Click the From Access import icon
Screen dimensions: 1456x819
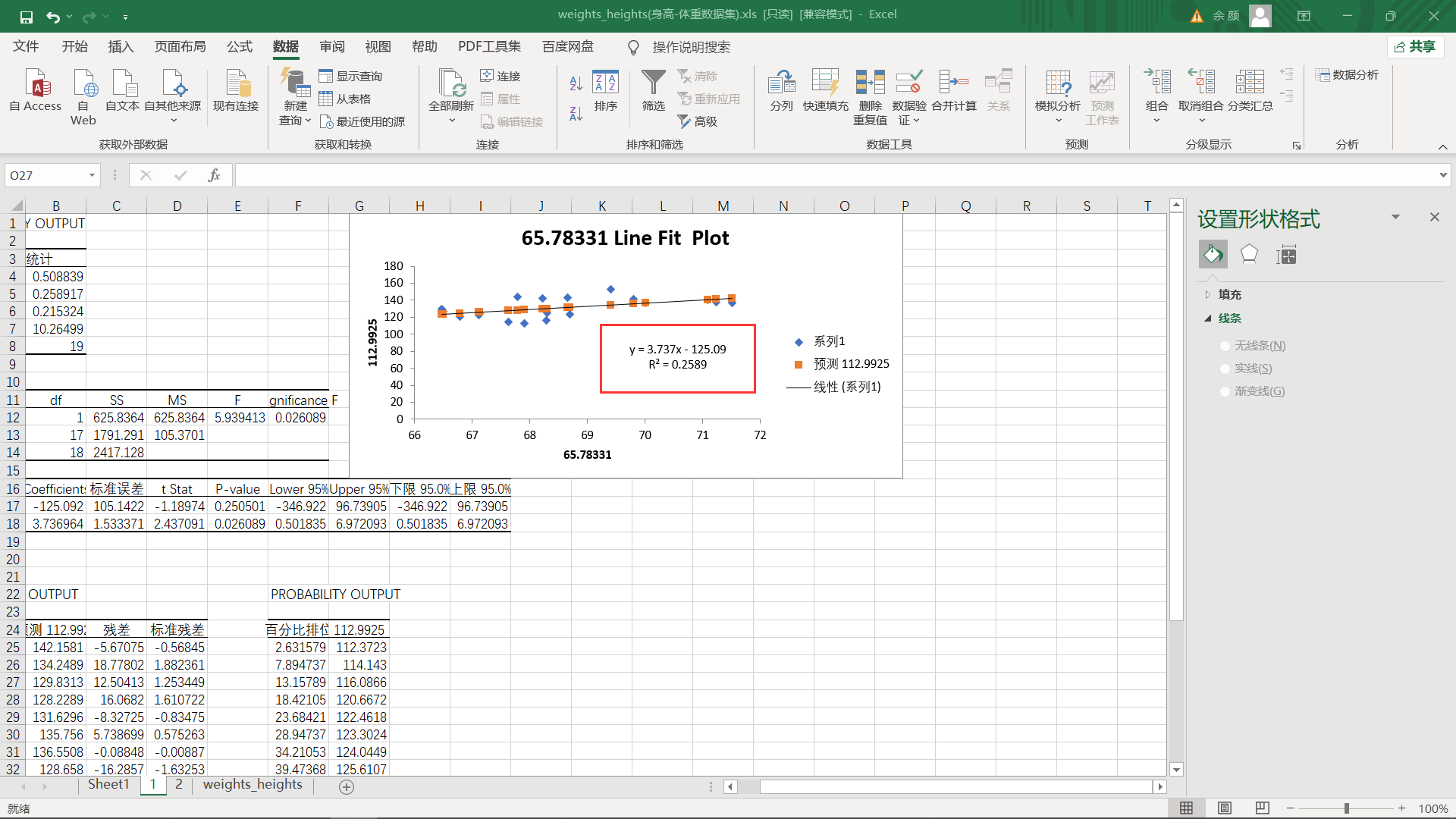[36, 83]
